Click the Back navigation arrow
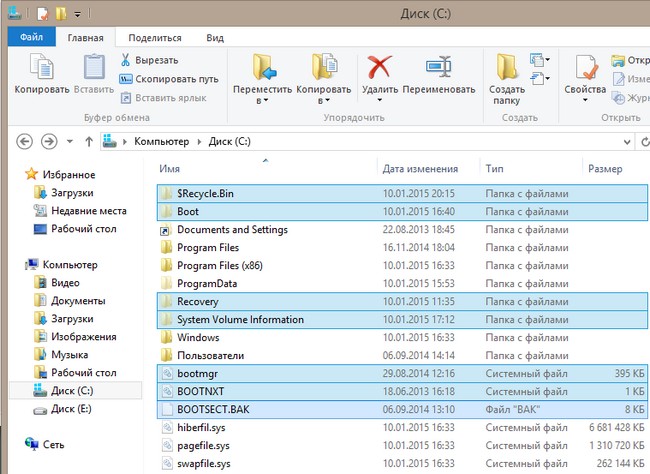This screenshot has height=474, width=650. point(24,141)
